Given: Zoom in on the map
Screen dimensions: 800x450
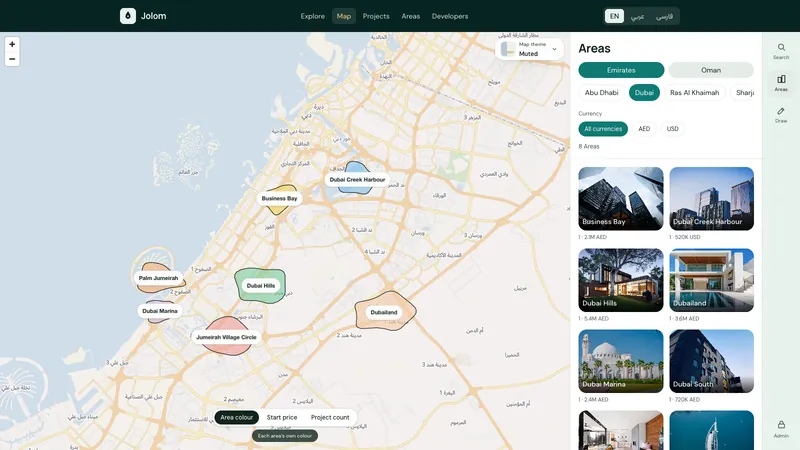Looking at the screenshot, I should tap(12, 44).
